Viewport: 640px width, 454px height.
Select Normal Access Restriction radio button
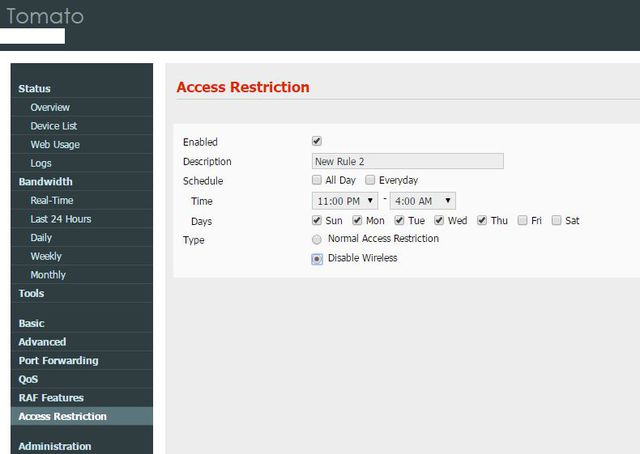point(317,240)
